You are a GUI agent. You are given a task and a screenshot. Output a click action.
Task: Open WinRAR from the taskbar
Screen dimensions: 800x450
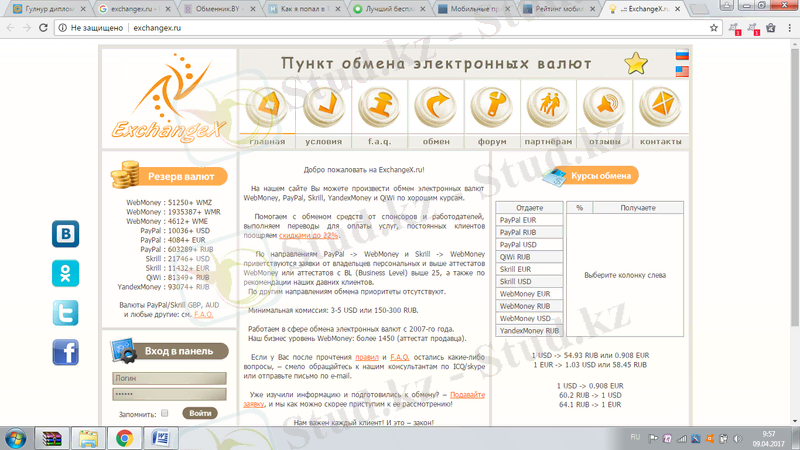52,438
